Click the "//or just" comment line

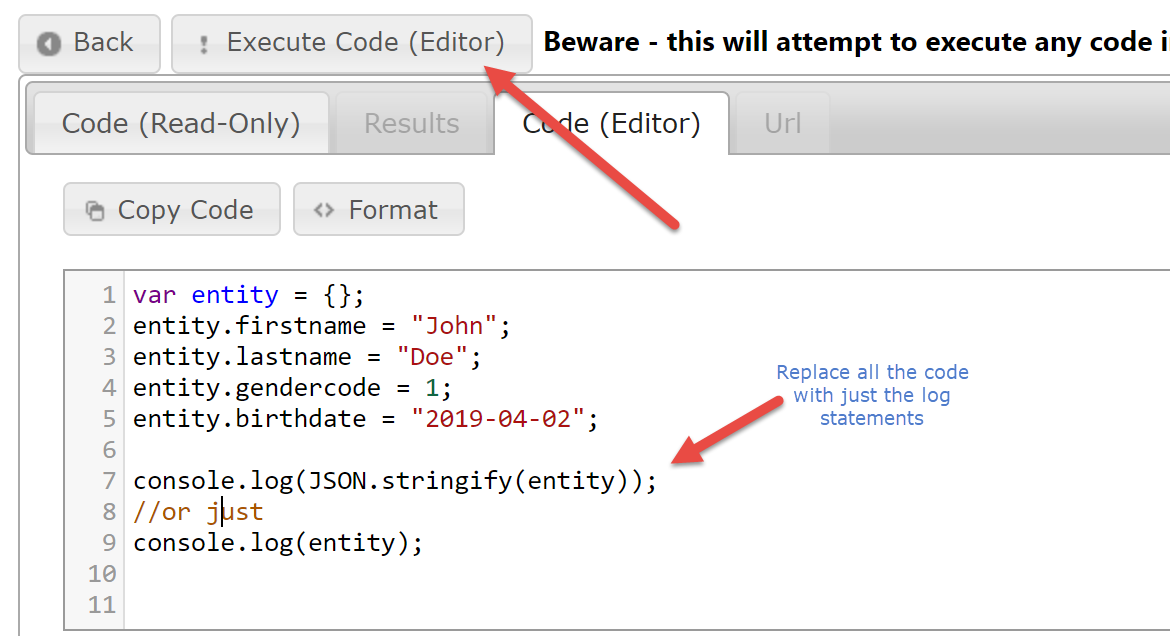click(x=197, y=512)
